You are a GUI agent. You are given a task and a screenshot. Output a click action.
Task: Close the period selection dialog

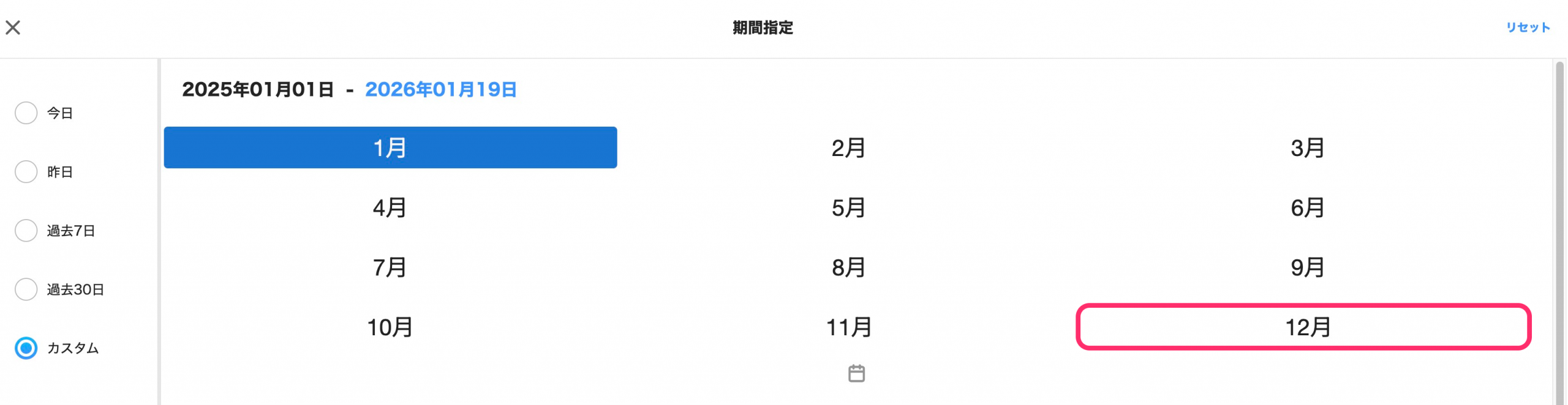(x=13, y=28)
